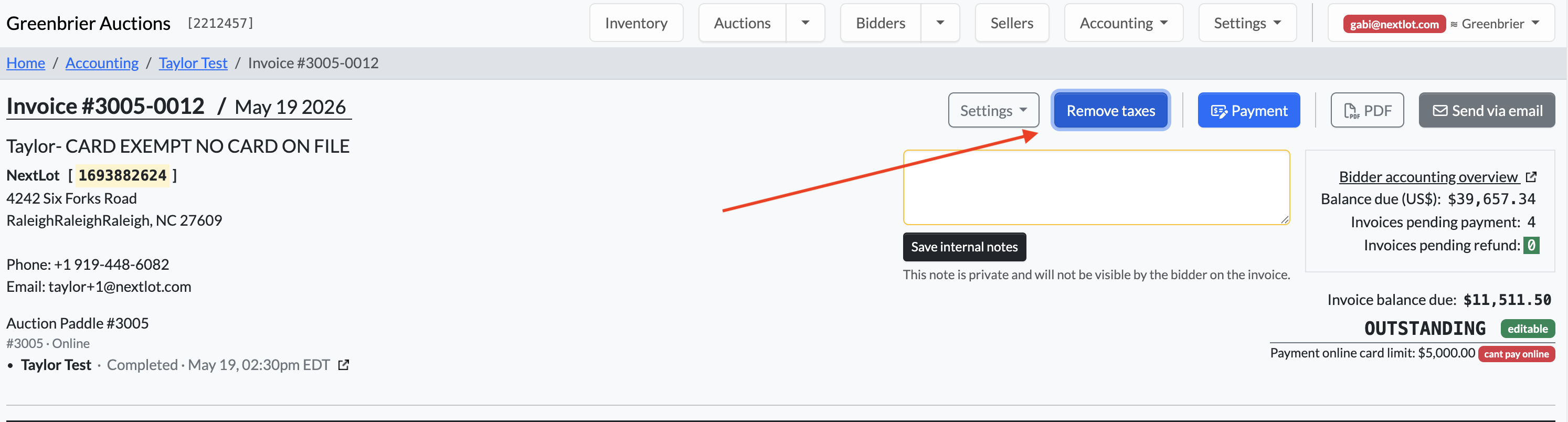The height and width of the screenshot is (422, 1568).
Task: Open the invoice Settings dropdown
Action: coord(993,110)
